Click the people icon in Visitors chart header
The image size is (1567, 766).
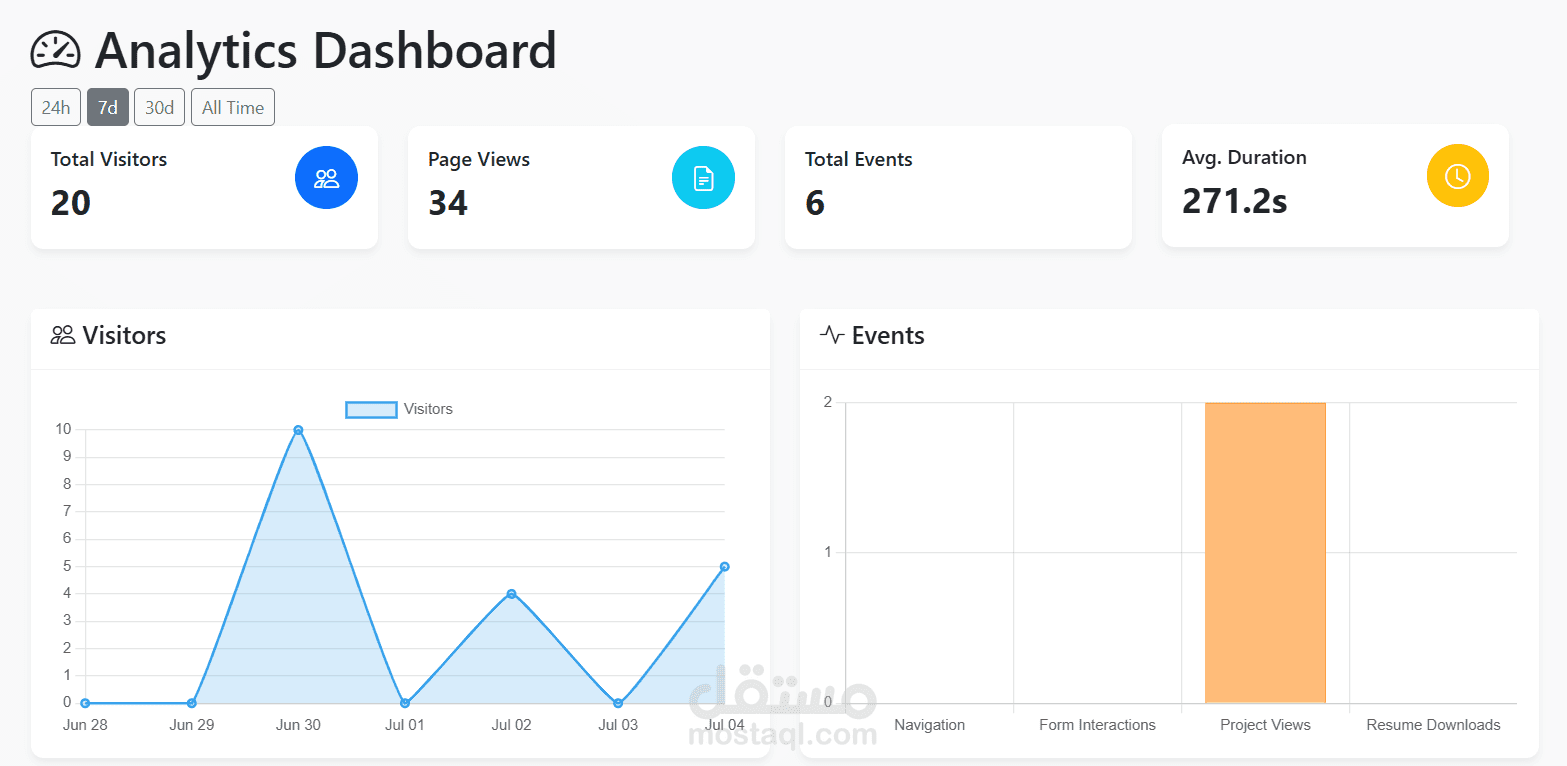tap(63, 335)
